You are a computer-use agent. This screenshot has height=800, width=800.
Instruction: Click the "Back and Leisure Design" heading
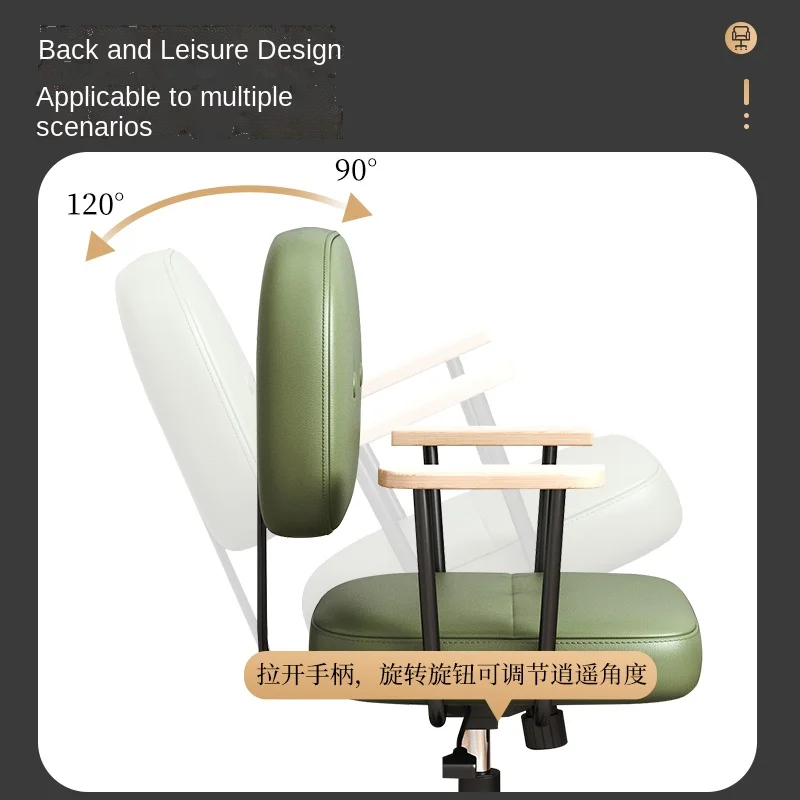pos(190,50)
